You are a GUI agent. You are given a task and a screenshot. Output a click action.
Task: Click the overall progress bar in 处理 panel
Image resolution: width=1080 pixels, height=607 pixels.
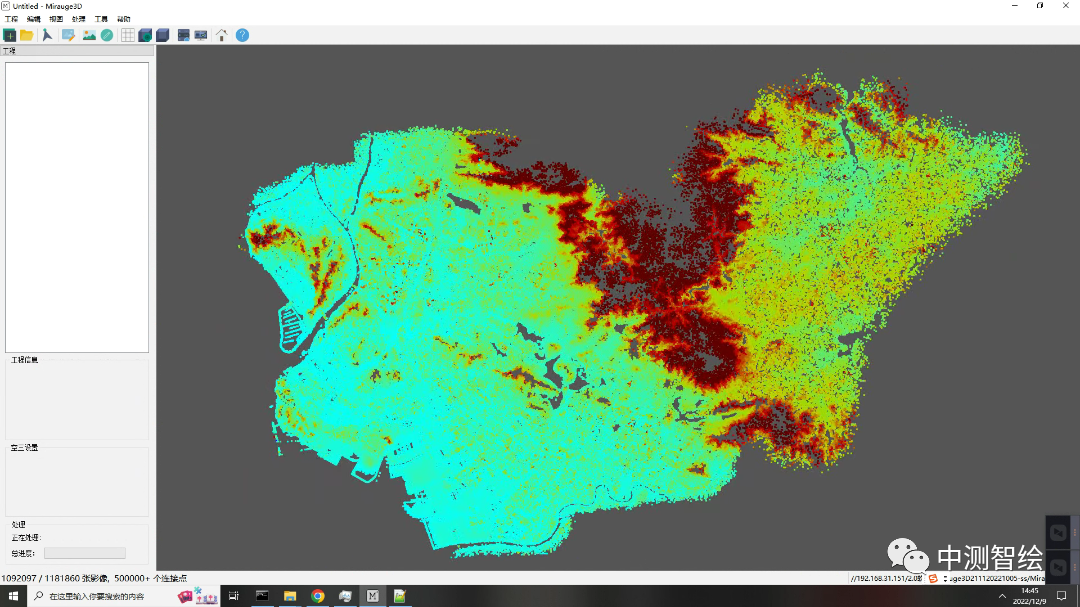85,553
